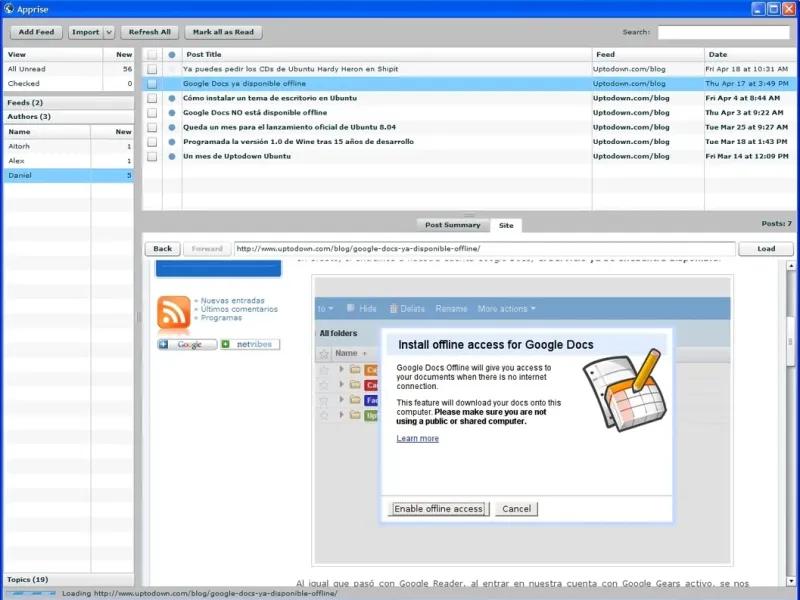Image resolution: width=800 pixels, height=600 pixels.
Task: Tick checkbox for Un mes de Uptodown Ubuntu
Action: tap(152, 156)
